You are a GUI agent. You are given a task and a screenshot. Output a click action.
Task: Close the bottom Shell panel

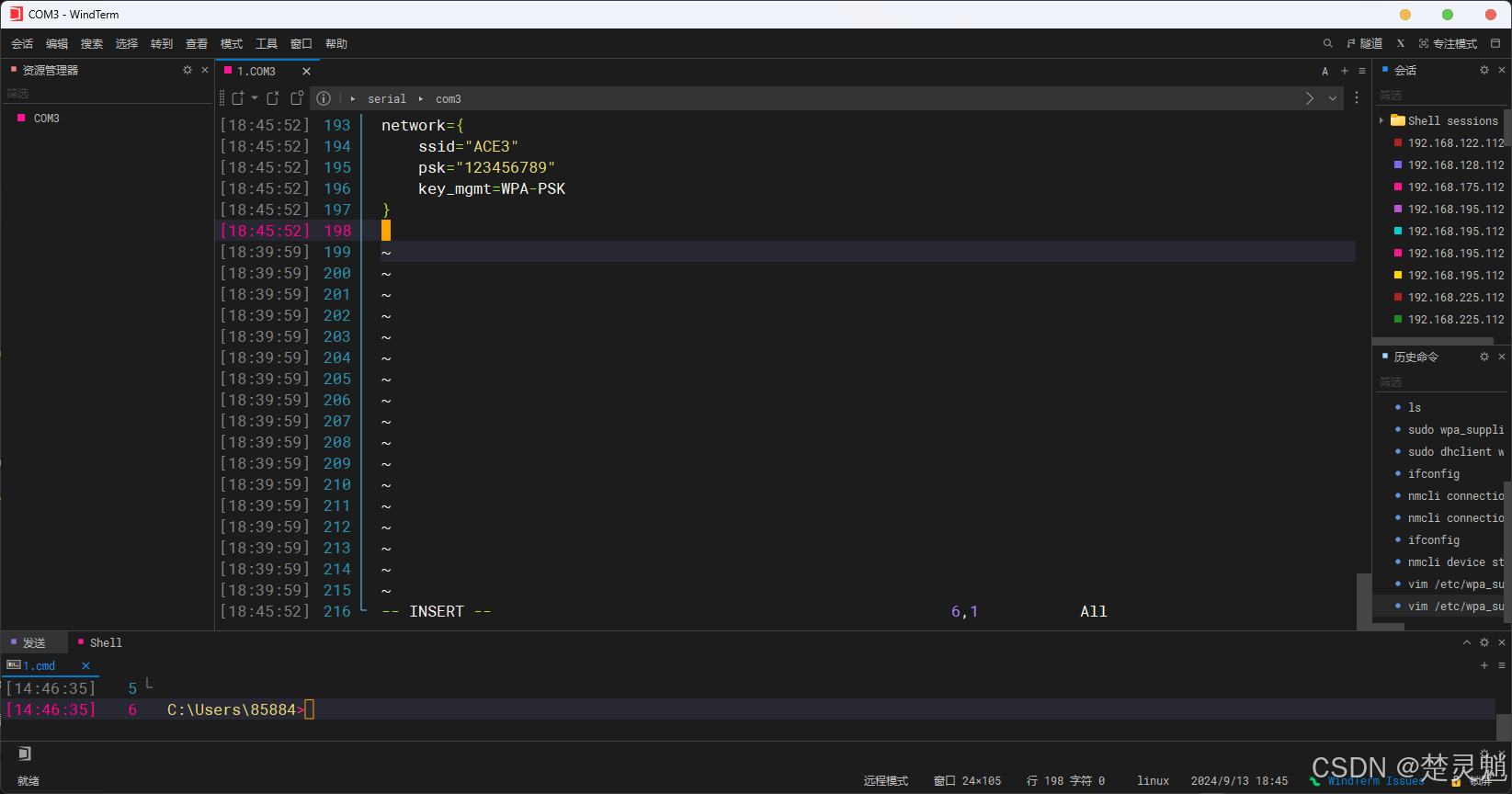pos(1502,642)
